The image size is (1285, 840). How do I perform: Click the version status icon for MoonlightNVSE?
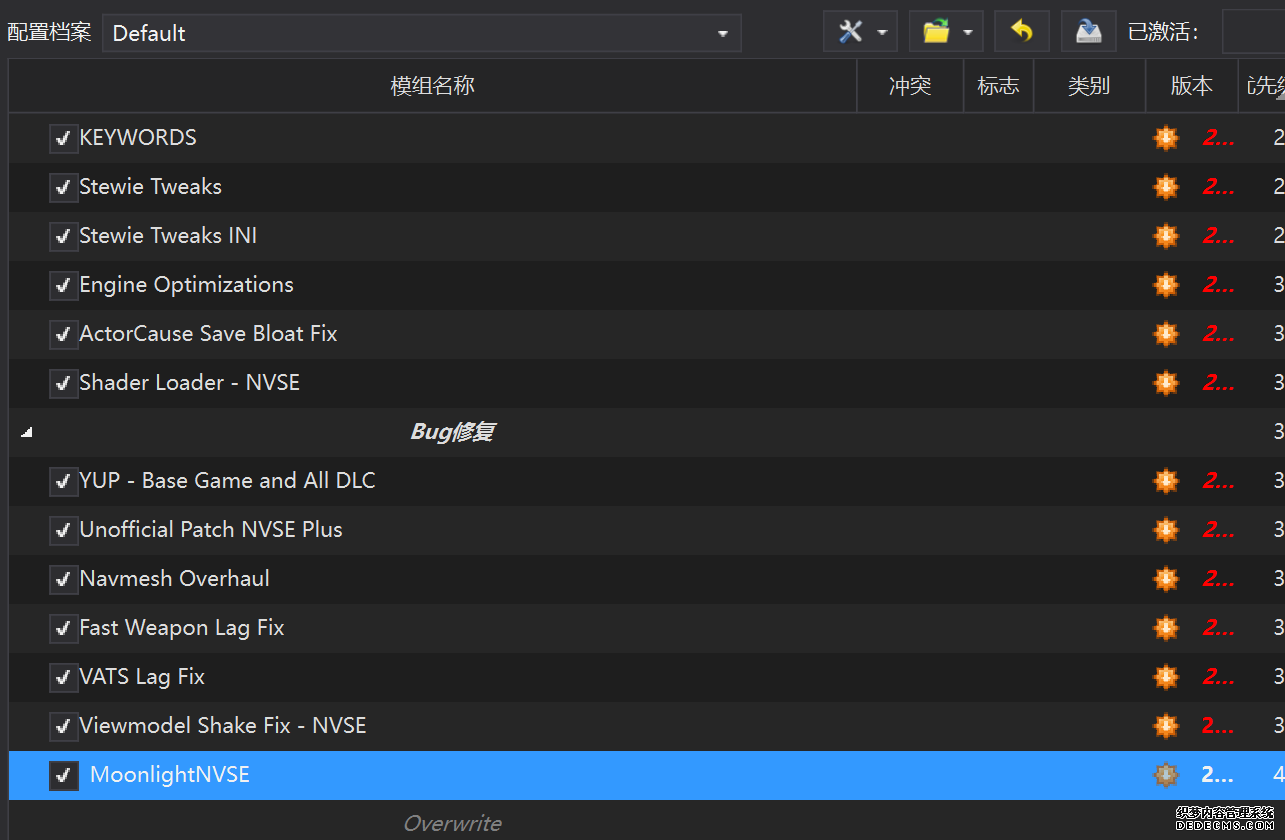(x=1166, y=775)
